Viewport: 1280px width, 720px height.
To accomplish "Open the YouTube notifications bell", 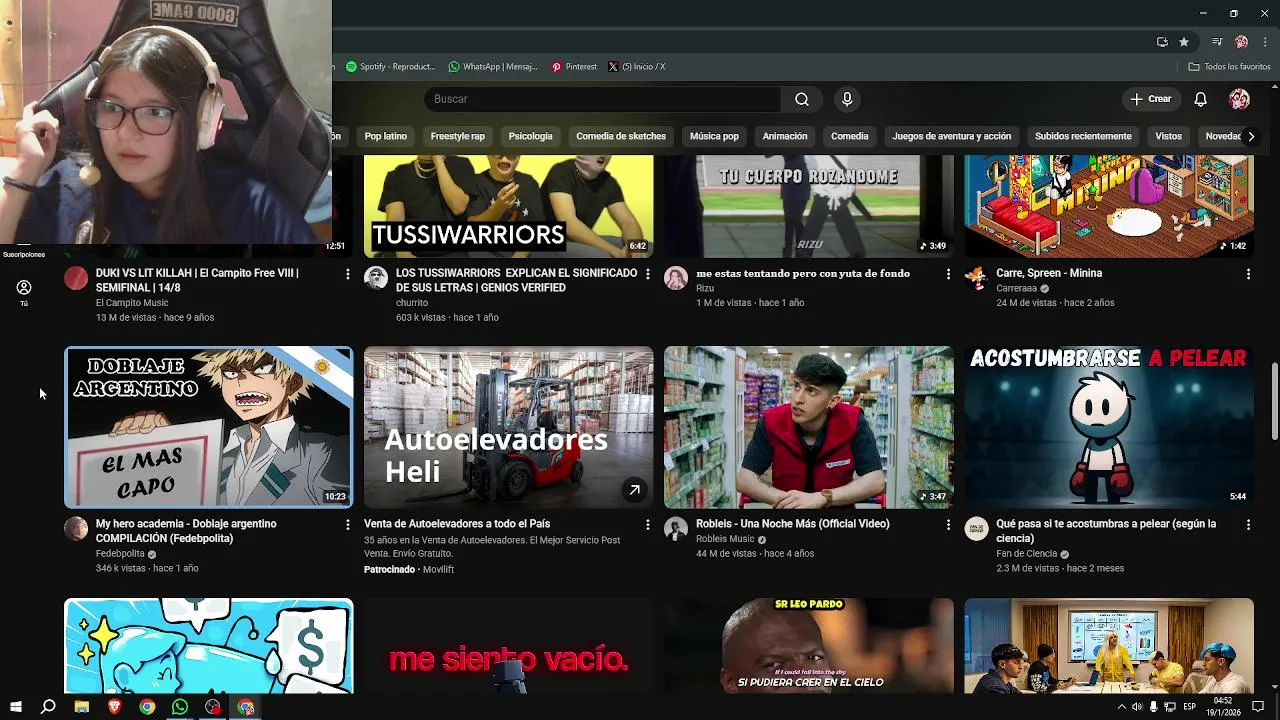I will pyautogui.click(x=1201, y=99).
